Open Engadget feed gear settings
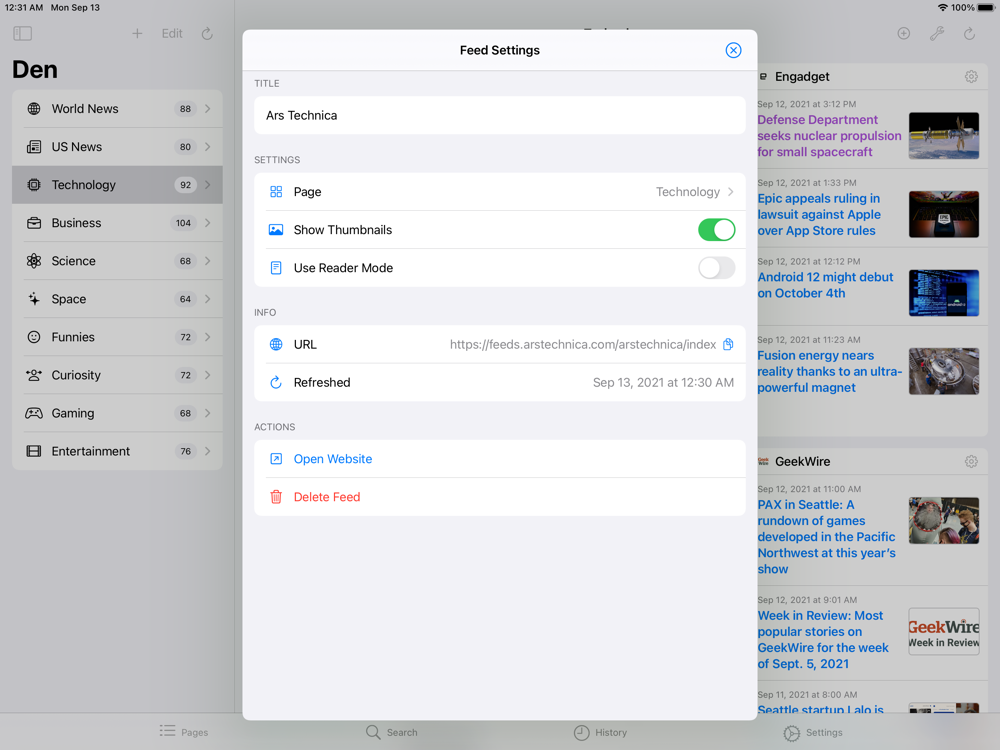Viewport: 1000px width, 750px height. [971, 77]
